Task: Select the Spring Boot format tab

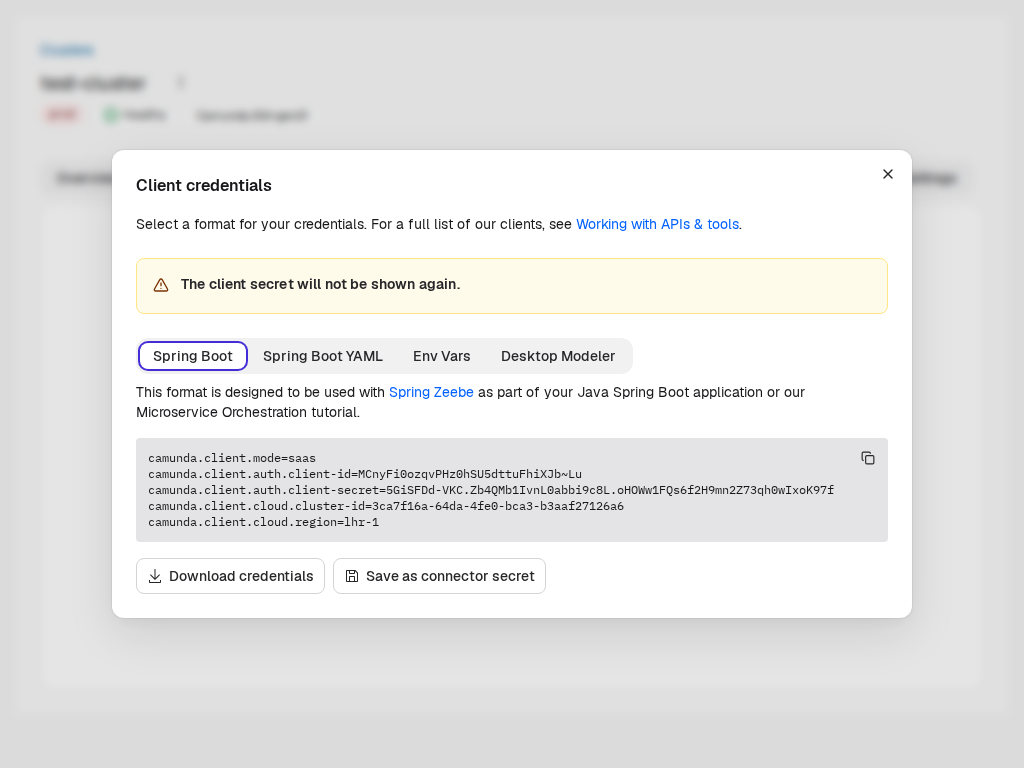Action: click(193, 356)
